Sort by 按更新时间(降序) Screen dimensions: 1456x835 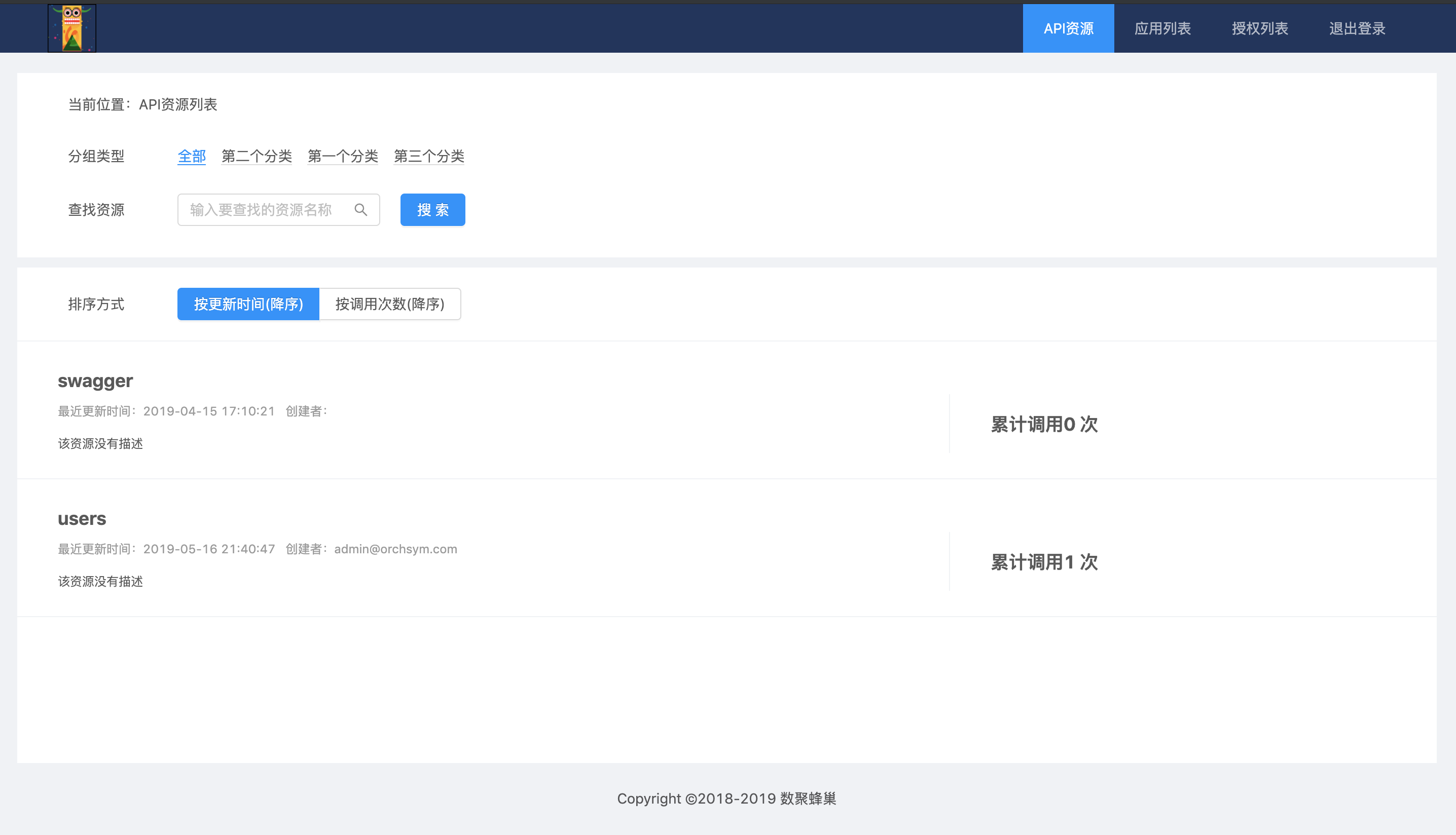pos(248,304)
